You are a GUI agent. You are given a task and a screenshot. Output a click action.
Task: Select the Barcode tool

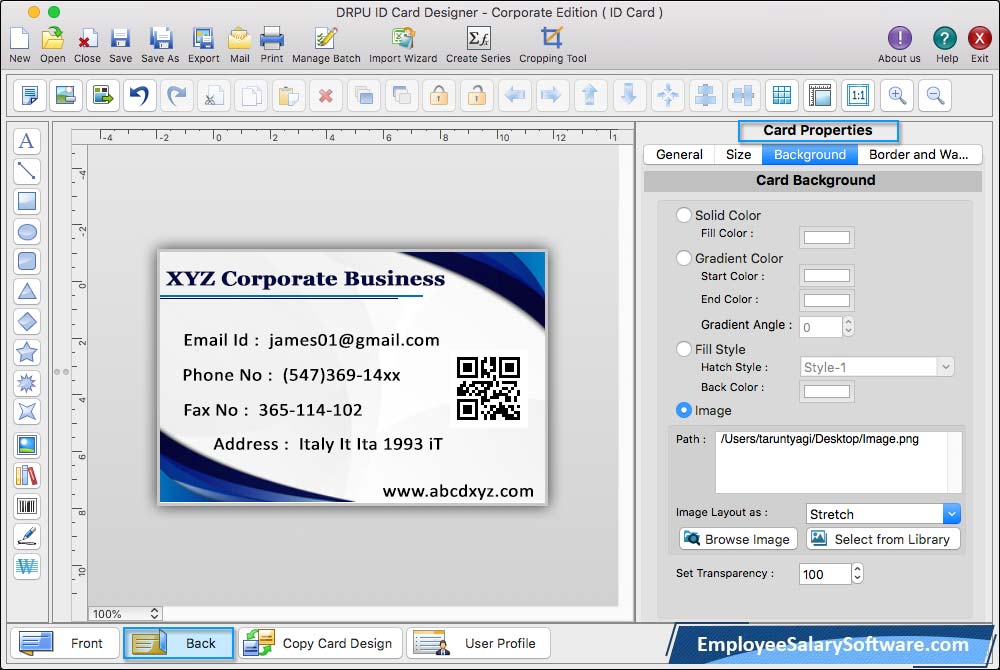(x=27, y=506)
